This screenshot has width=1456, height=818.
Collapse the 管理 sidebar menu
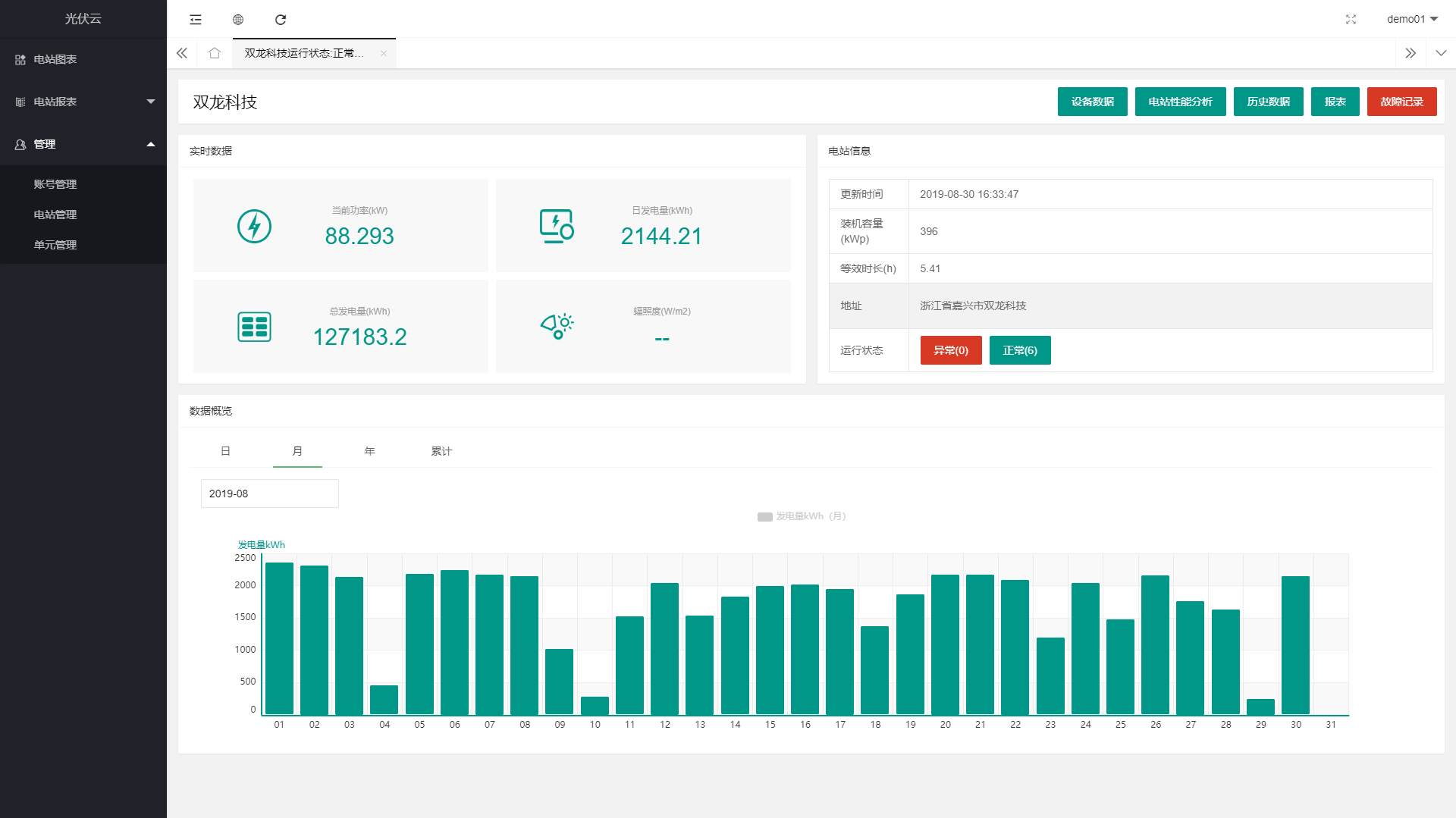(83, 144)
